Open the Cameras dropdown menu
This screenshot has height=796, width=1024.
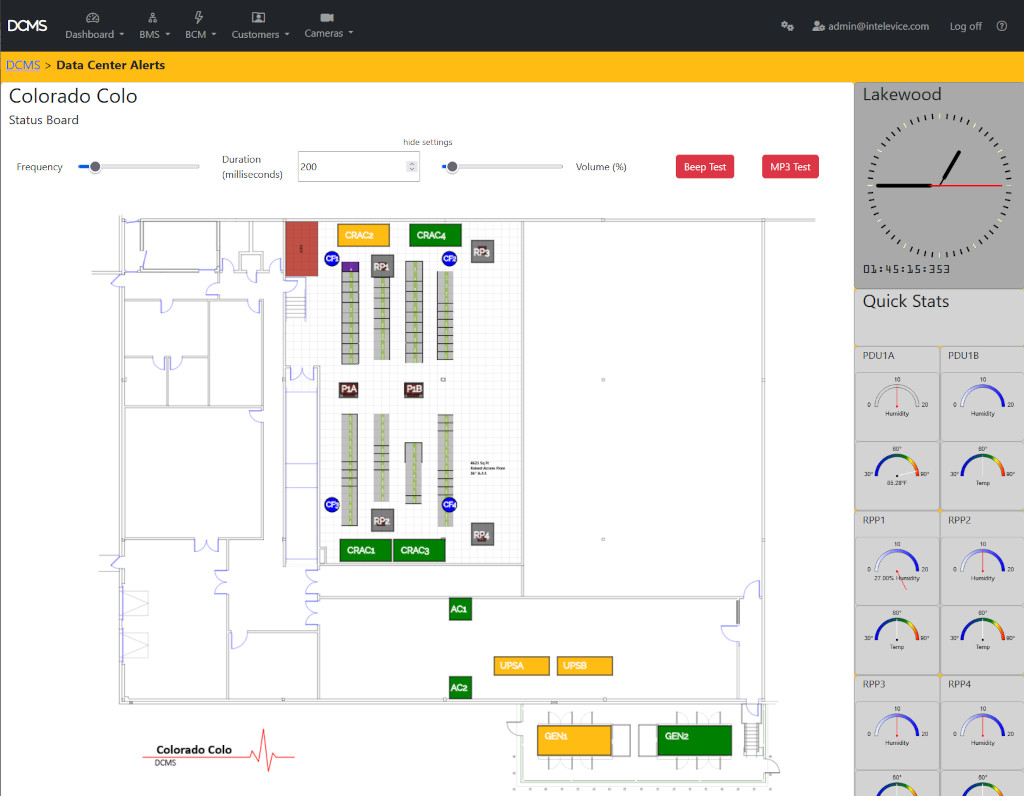pyautogui.click(x=328, y=26)
